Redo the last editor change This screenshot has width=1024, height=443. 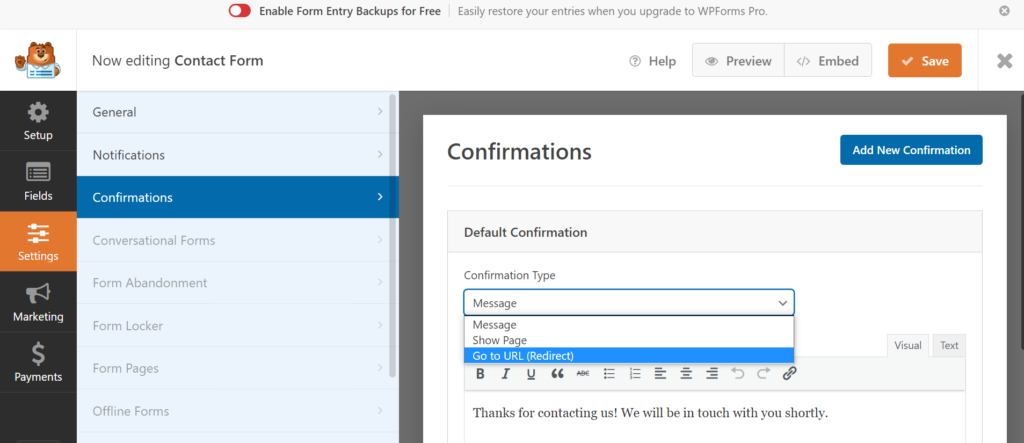click(763, 374)
